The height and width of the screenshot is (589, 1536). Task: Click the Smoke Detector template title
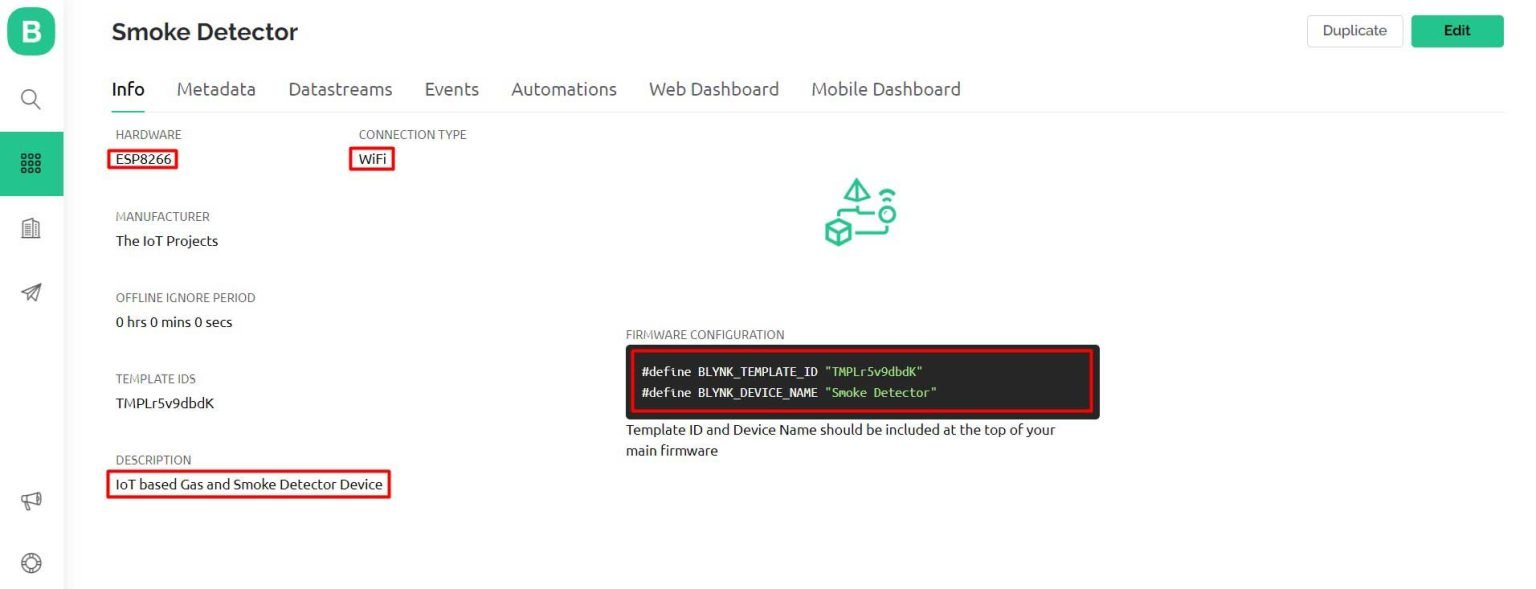click(x=205, y=32)
